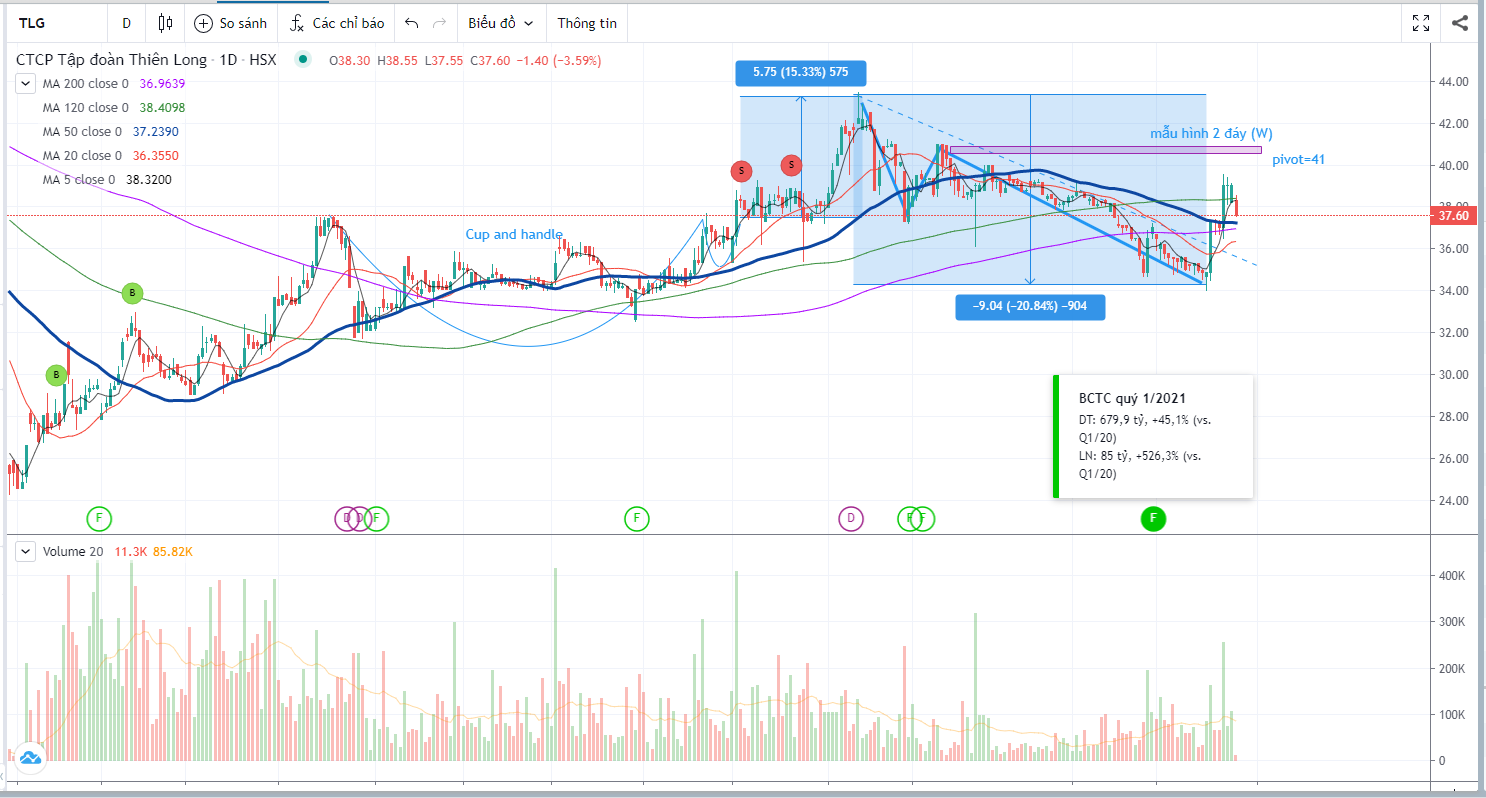The image size is (1486, 798).
Task: Toggle the green market status dot
Action: click(303, 60)
